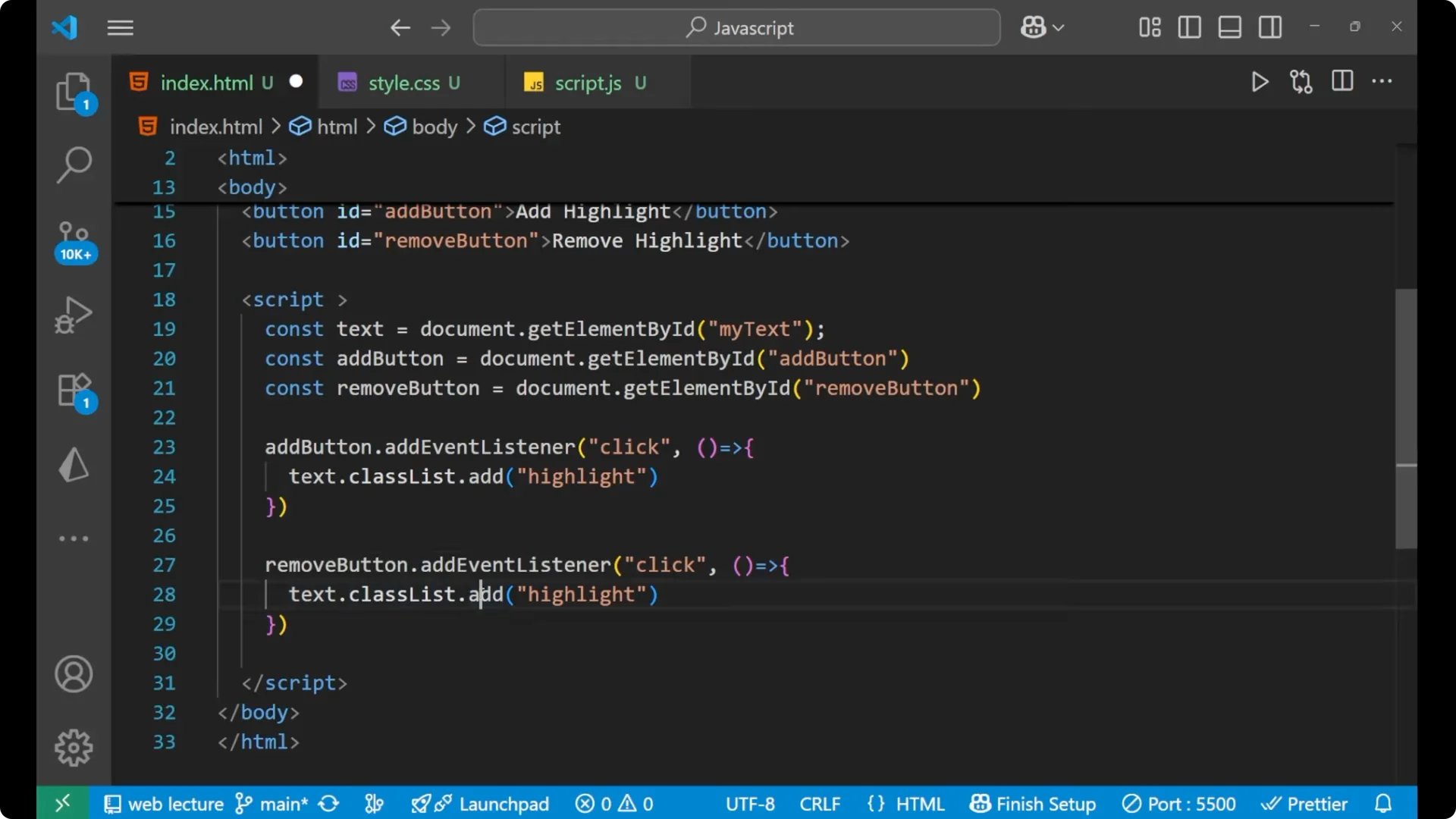
Task: Run the file with the play button
Action: 1260,83
